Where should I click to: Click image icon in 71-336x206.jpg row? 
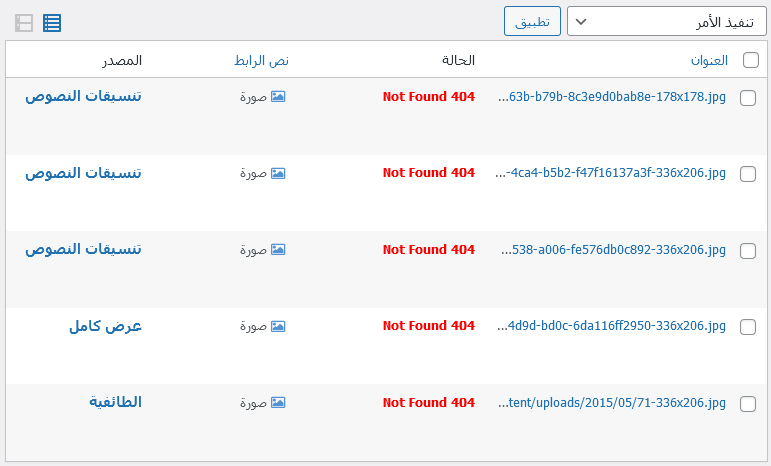click(278, 403)
